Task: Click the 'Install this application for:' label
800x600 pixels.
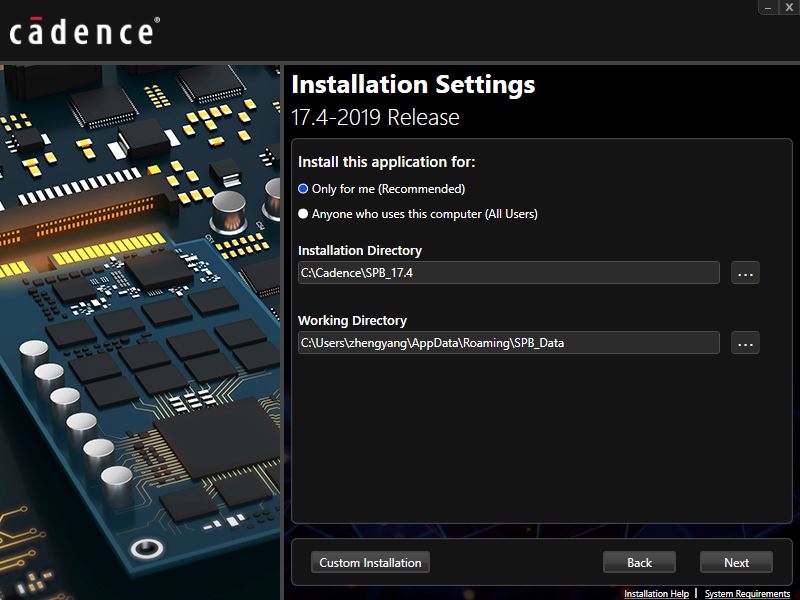Action: pyautogui.click(x=387, y=162)
